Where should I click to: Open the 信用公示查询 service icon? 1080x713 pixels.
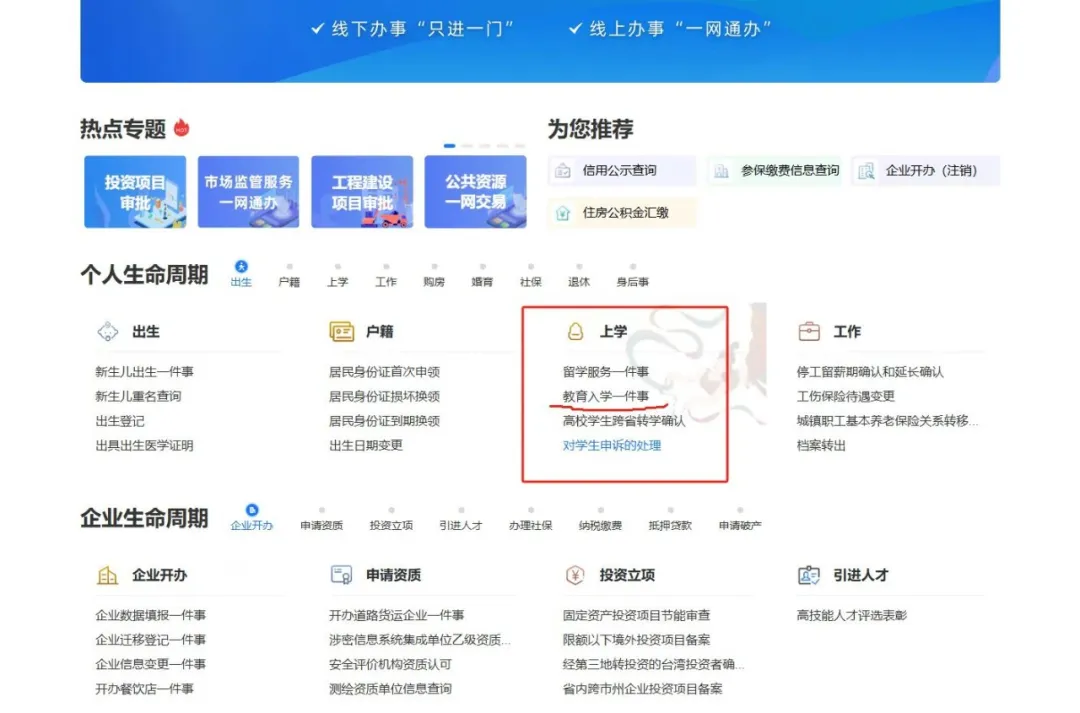pyautogui.click(x=563, y=171)
